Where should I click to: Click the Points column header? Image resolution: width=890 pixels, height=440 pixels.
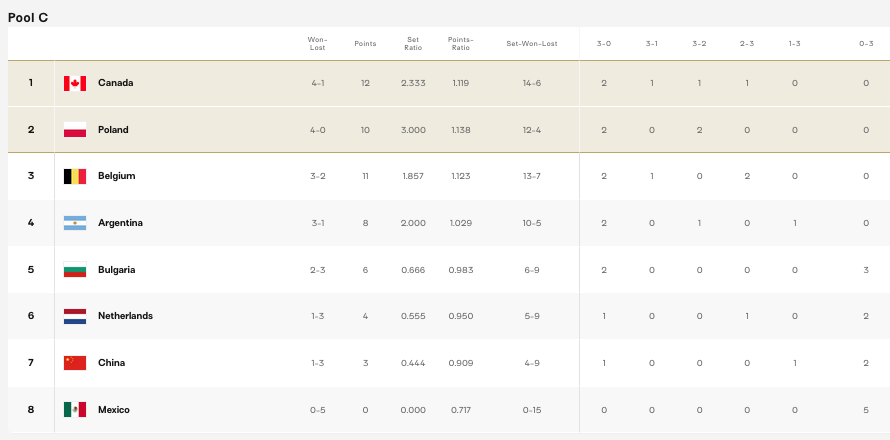coord(365,43)
